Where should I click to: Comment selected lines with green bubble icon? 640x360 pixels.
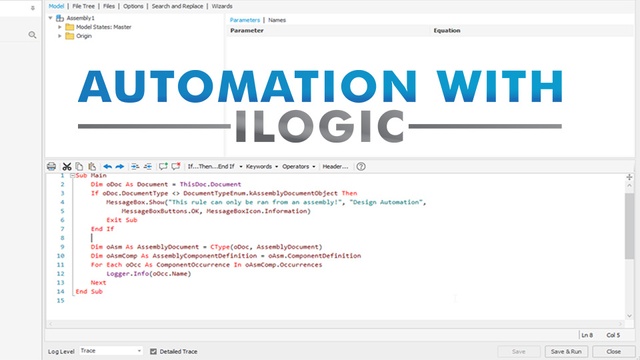(163, 166)
